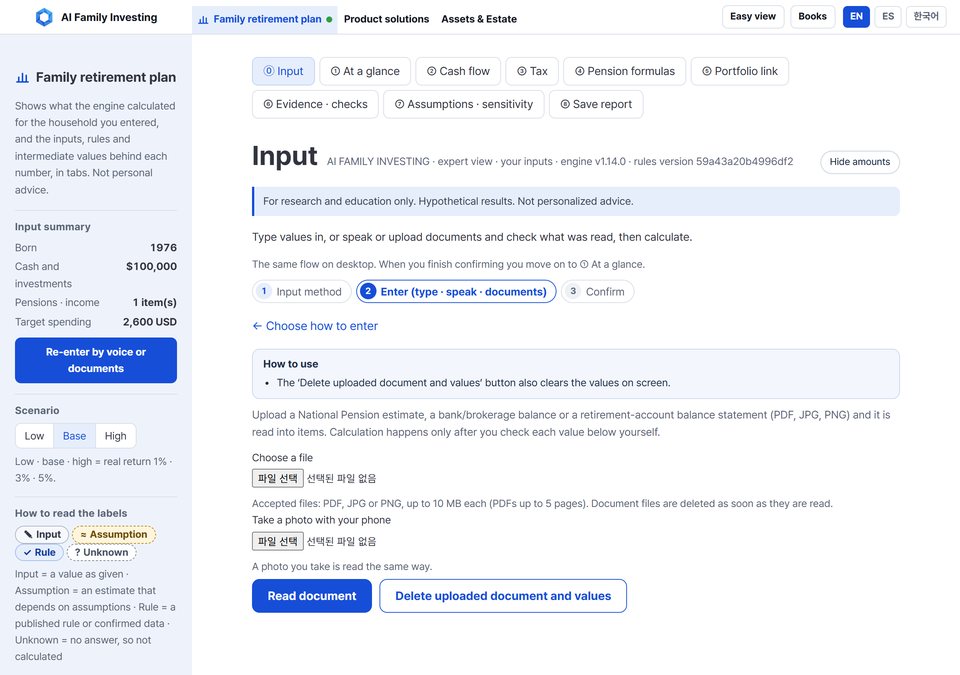960x675 pixels.
Task: Open the Pension formulas tab
Action: pos(624,72)
